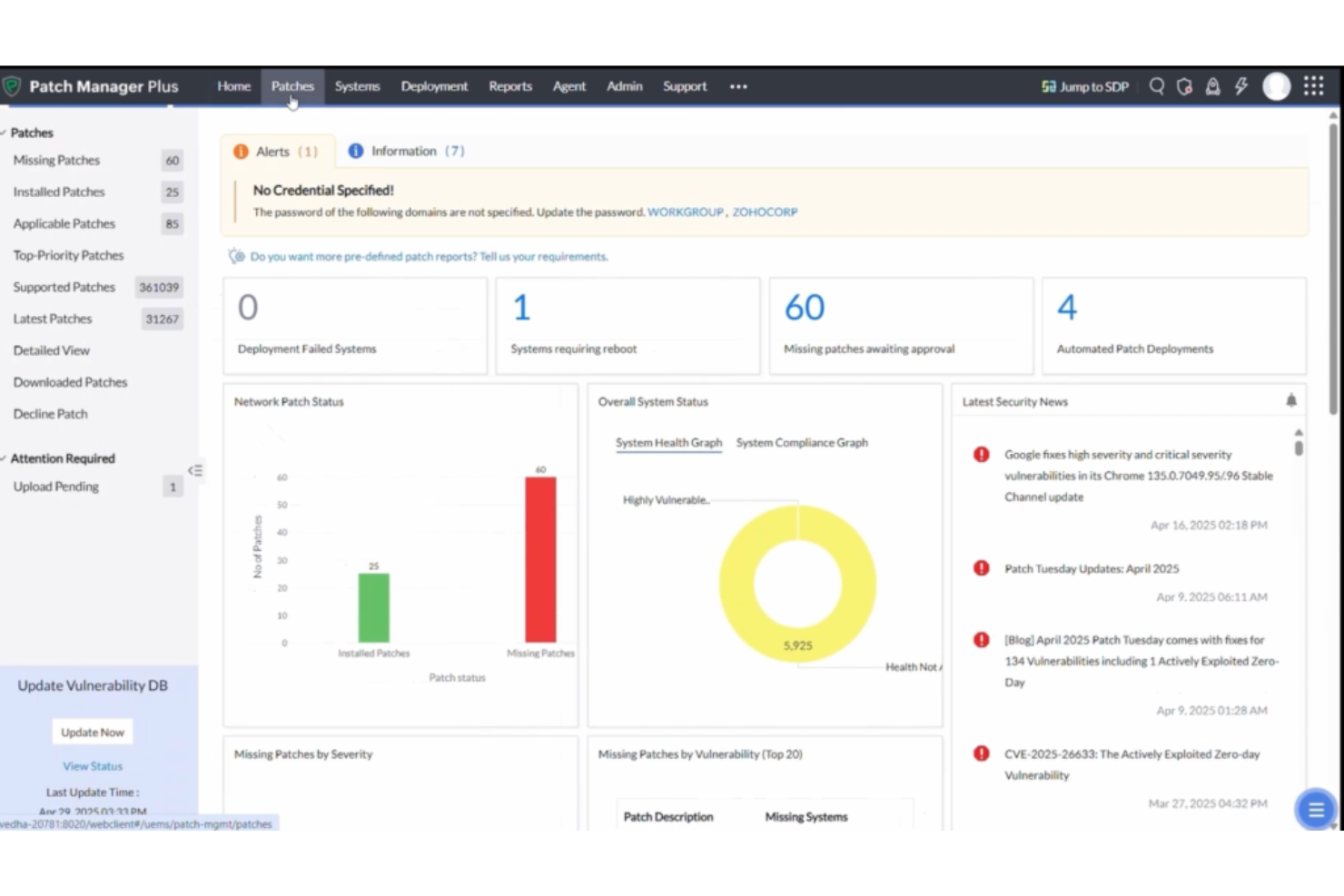Click the 1 Systems requiring reboot card

[x=628, y=326]
